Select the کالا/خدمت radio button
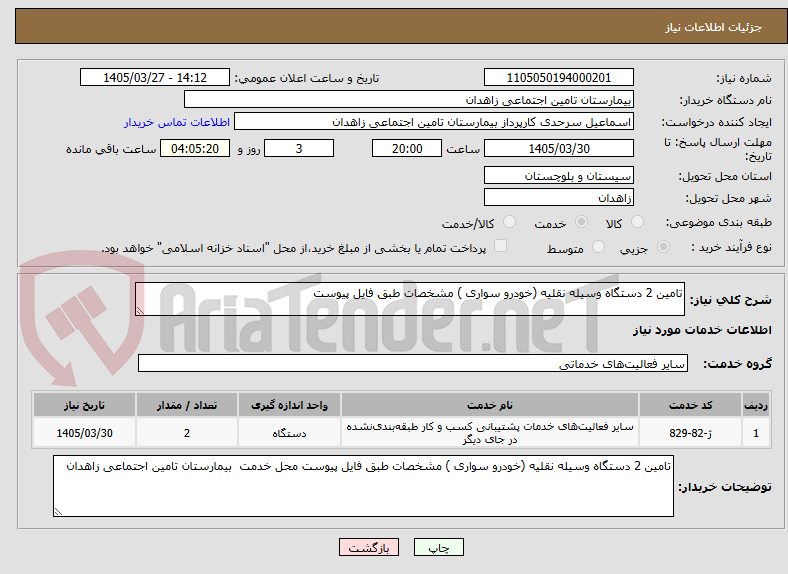The width and height of the screenshot is (788, 574). pyautogui.click(x=509, y=222)
